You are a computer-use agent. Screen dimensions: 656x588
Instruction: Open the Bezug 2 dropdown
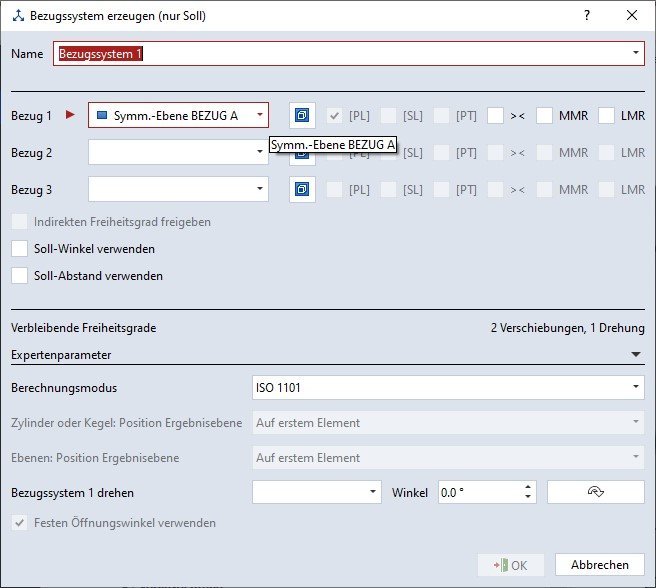(260, 152)
